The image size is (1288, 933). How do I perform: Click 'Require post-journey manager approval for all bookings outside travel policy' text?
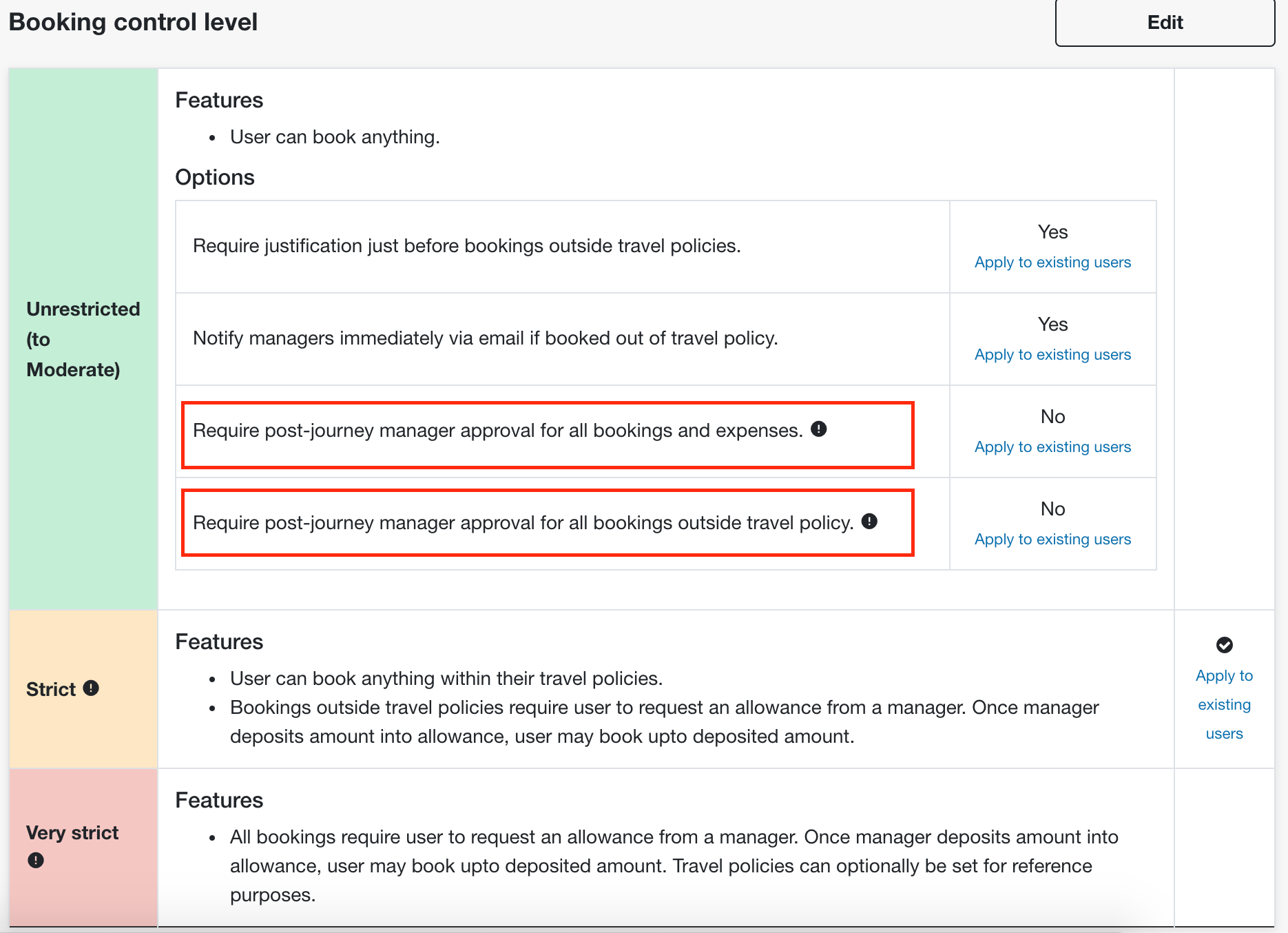[x=523, y=523]
